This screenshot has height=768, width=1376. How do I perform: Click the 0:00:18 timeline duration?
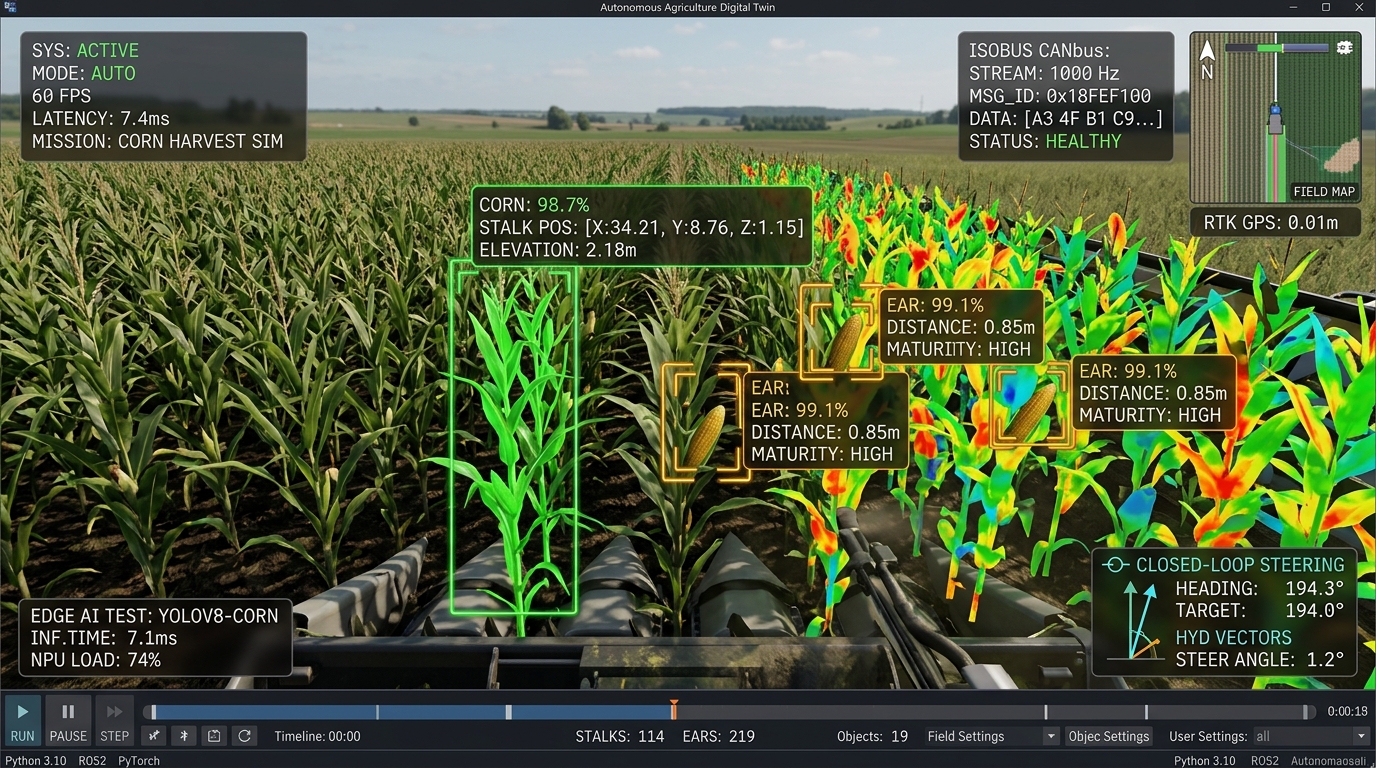click(x=1347, y=712)
